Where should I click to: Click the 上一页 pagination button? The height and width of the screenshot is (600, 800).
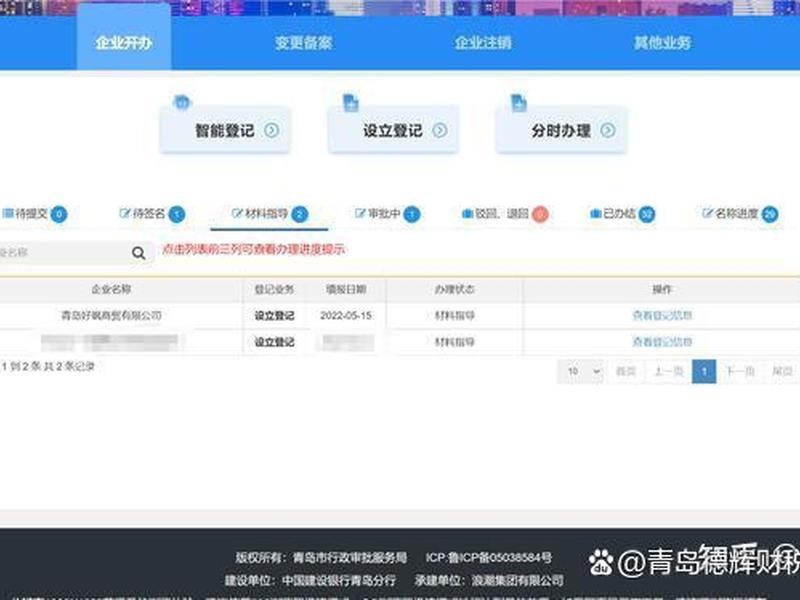pos(668,371)
